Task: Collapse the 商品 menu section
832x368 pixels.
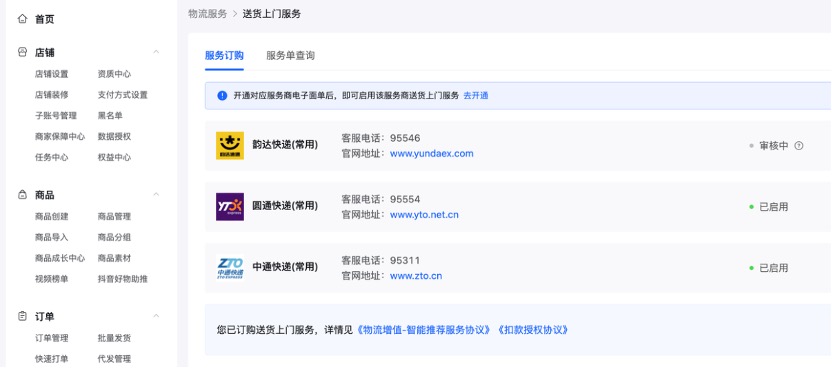Action: click(x=156, y=195)
